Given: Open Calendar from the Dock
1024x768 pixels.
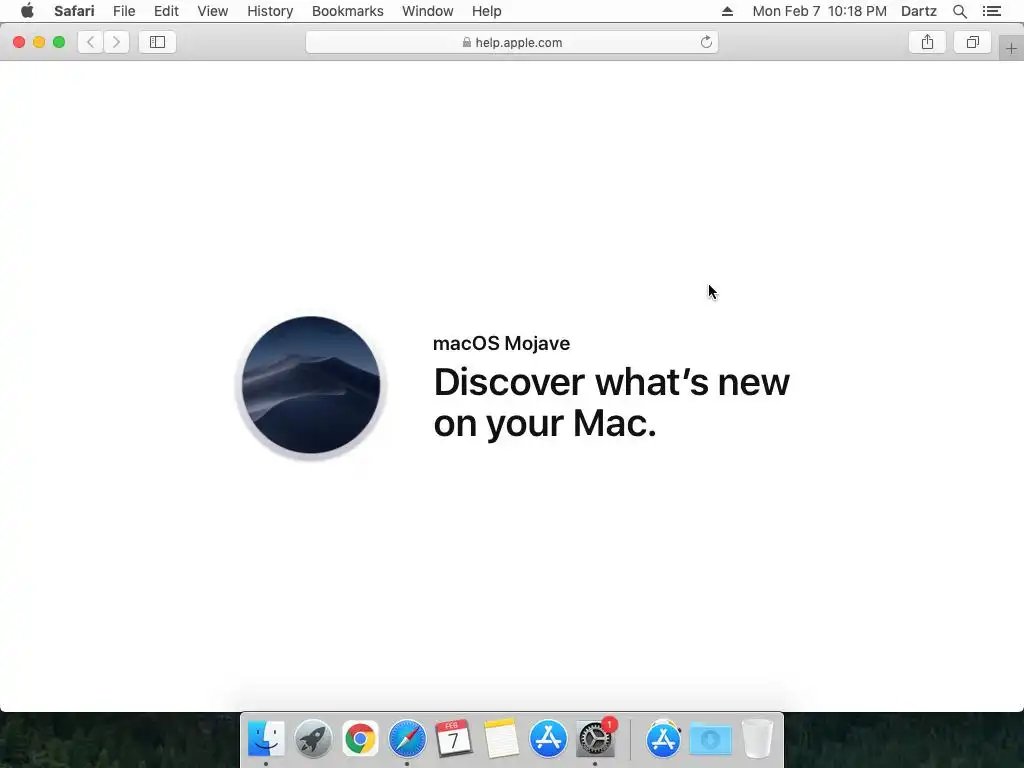Looking at the screenshot, I should tap(454, 739).
